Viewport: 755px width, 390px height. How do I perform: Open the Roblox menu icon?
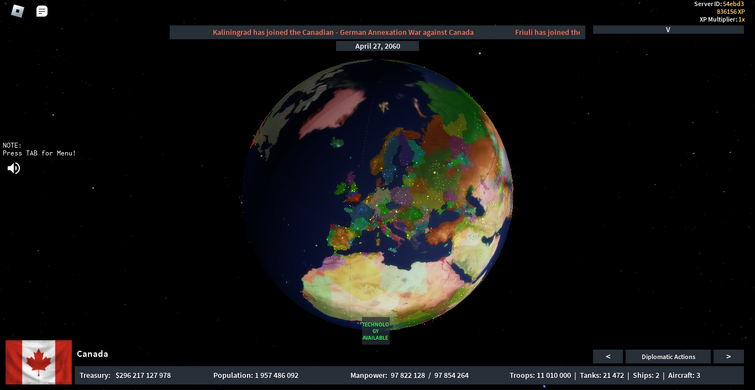(x=18, y=11)
